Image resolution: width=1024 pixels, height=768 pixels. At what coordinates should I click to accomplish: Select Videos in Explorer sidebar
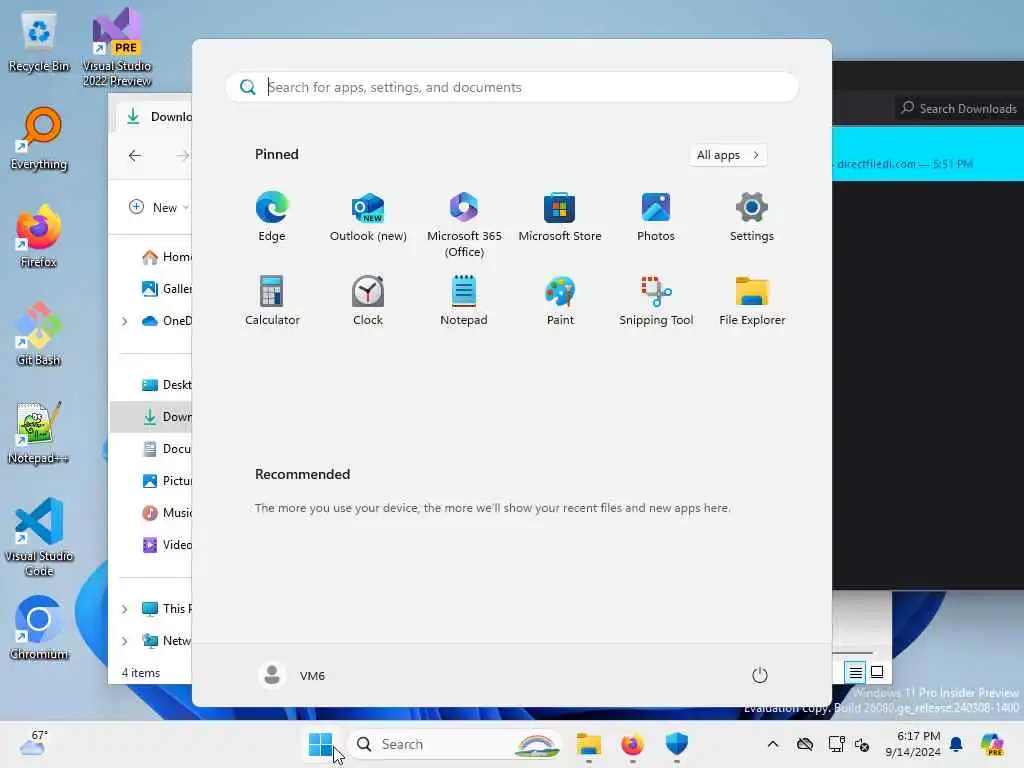click(x=167, y=545)
